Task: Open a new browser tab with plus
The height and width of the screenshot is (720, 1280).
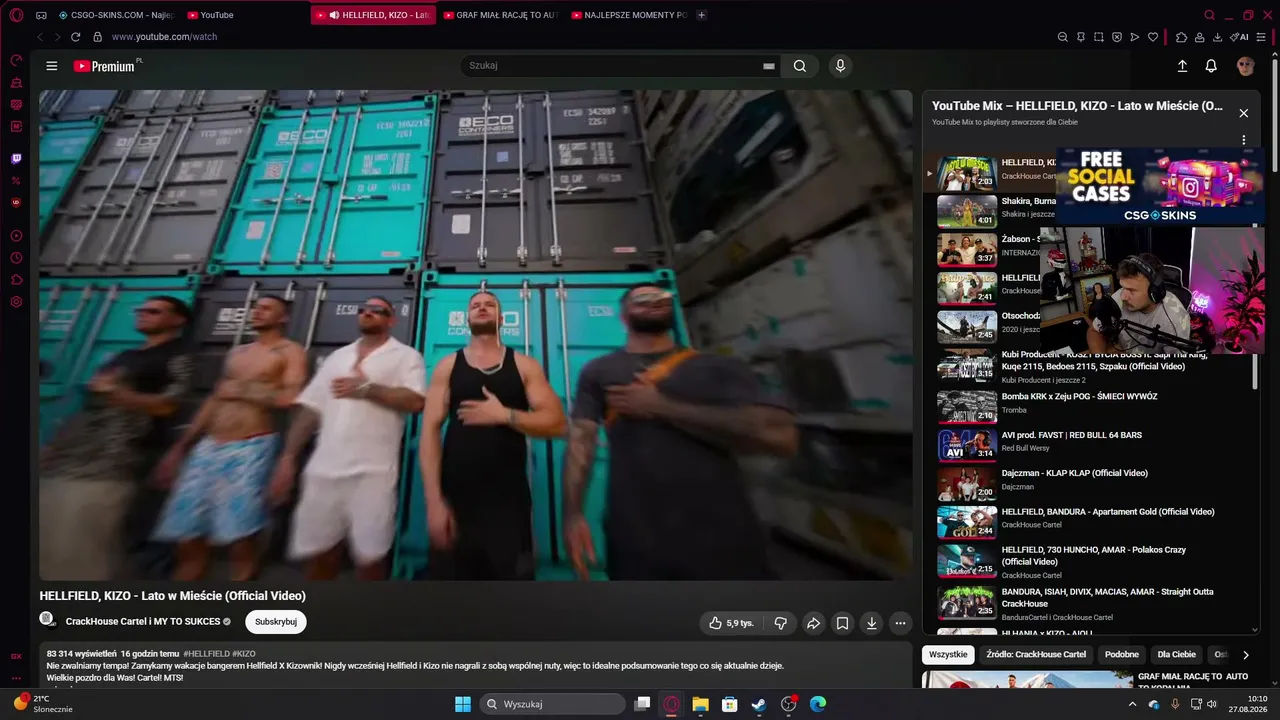Action: (x=701, y=15)
